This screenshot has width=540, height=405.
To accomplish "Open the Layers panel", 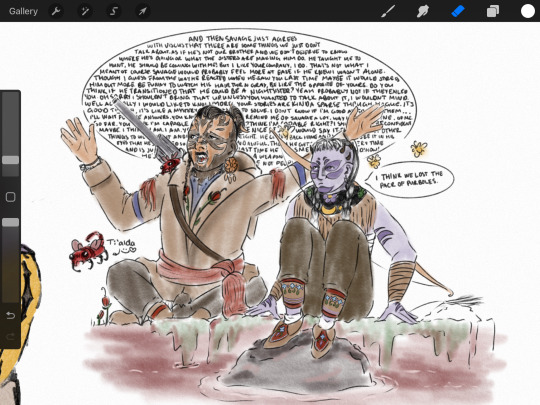I will [493, 11].
